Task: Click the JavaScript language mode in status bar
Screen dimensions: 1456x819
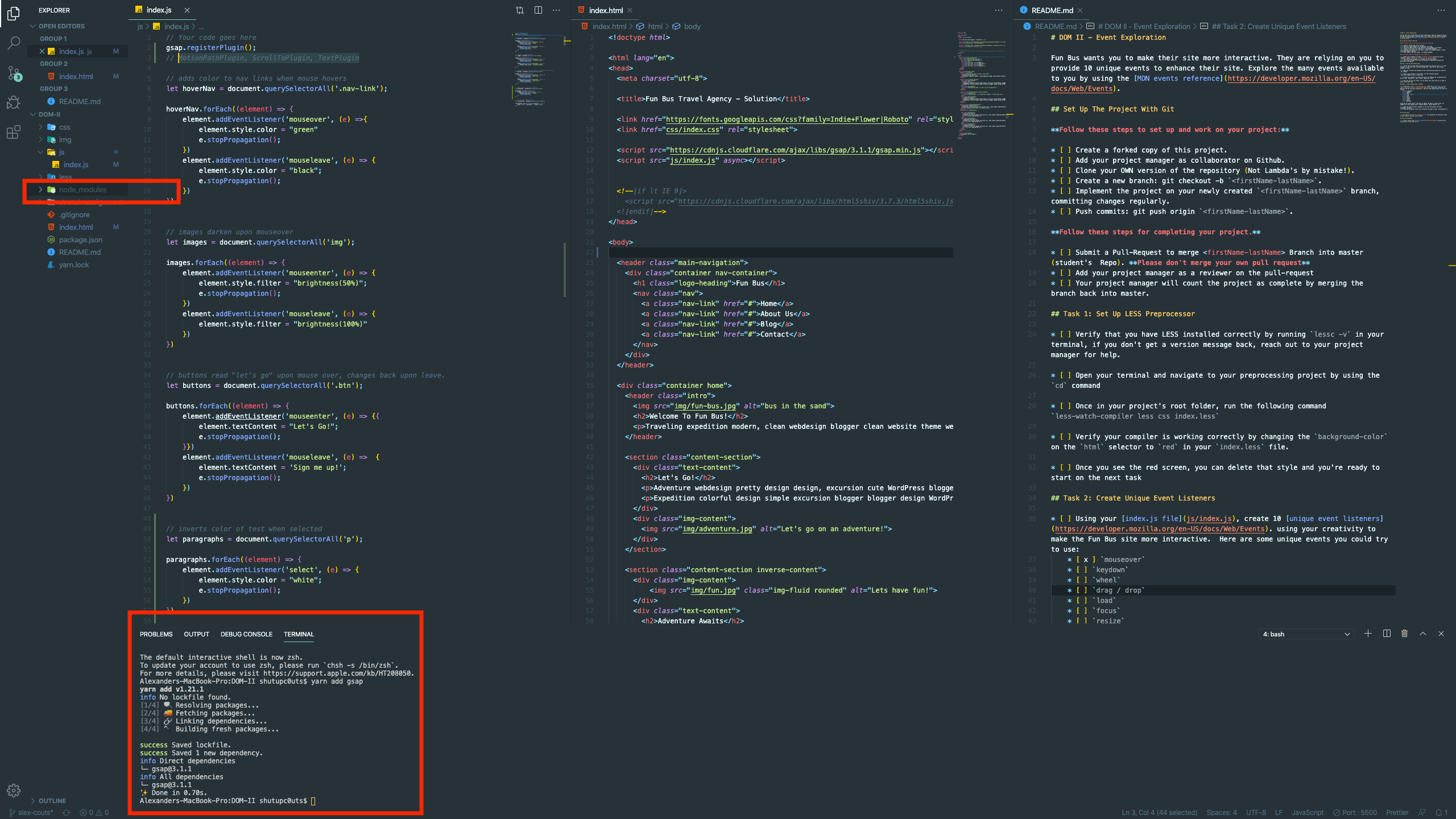Action: pyautogui.click(x=1307, y=812)
